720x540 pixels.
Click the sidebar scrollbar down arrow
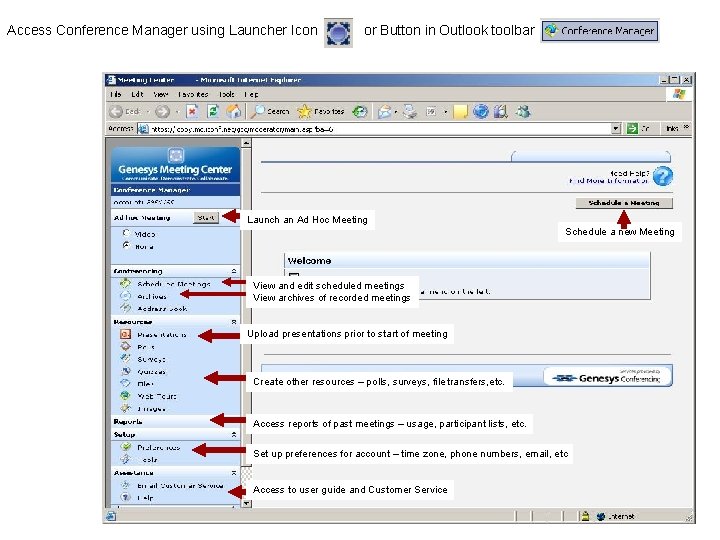pos(247,503)
